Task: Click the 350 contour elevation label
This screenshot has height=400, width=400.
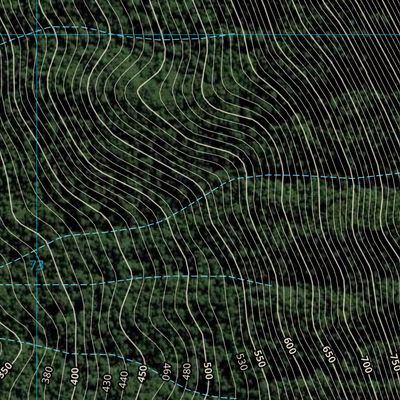Action: pyautogui.click(x=6, y=371)
